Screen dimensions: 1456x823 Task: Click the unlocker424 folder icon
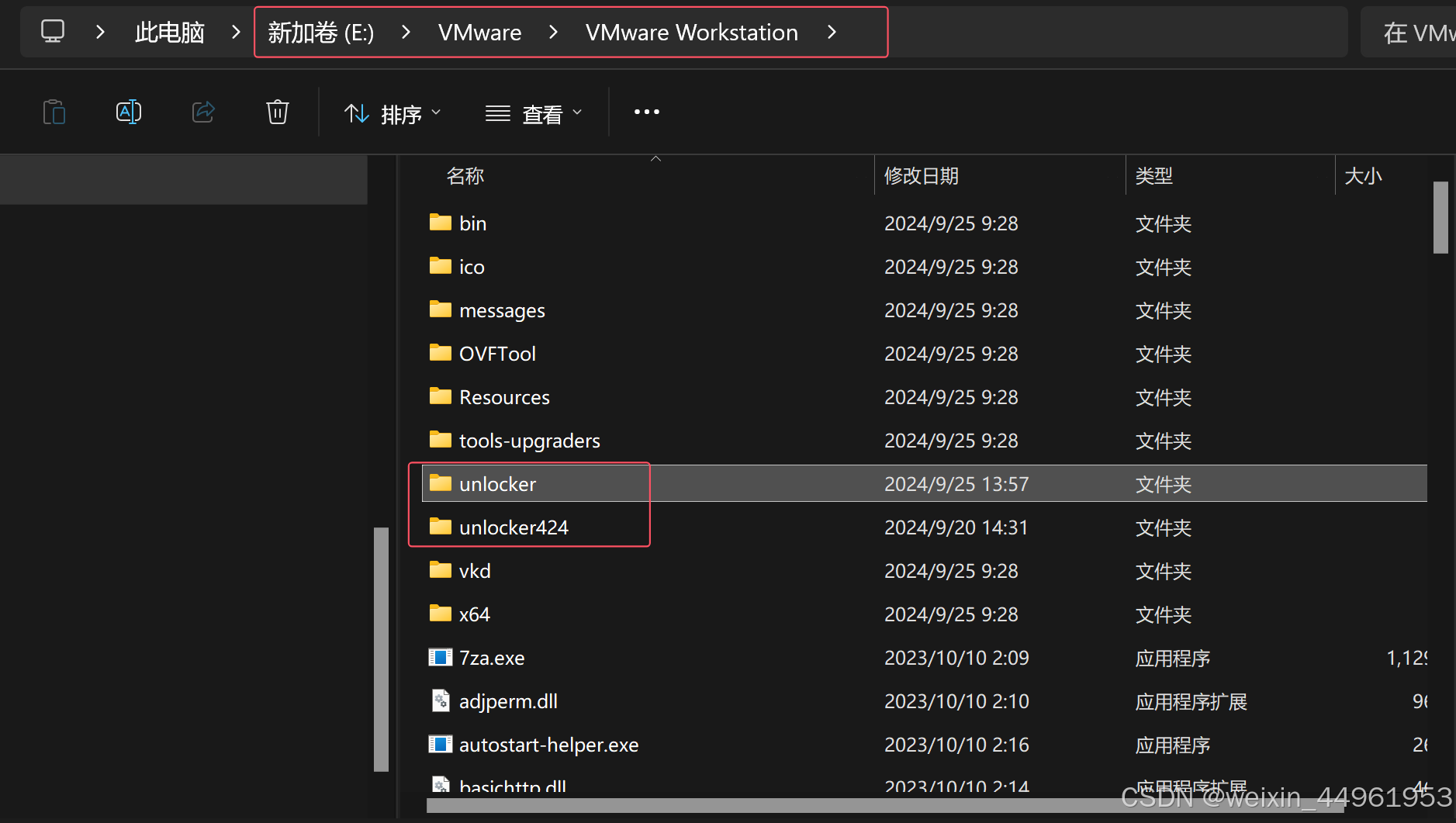(x=441, y=527)
